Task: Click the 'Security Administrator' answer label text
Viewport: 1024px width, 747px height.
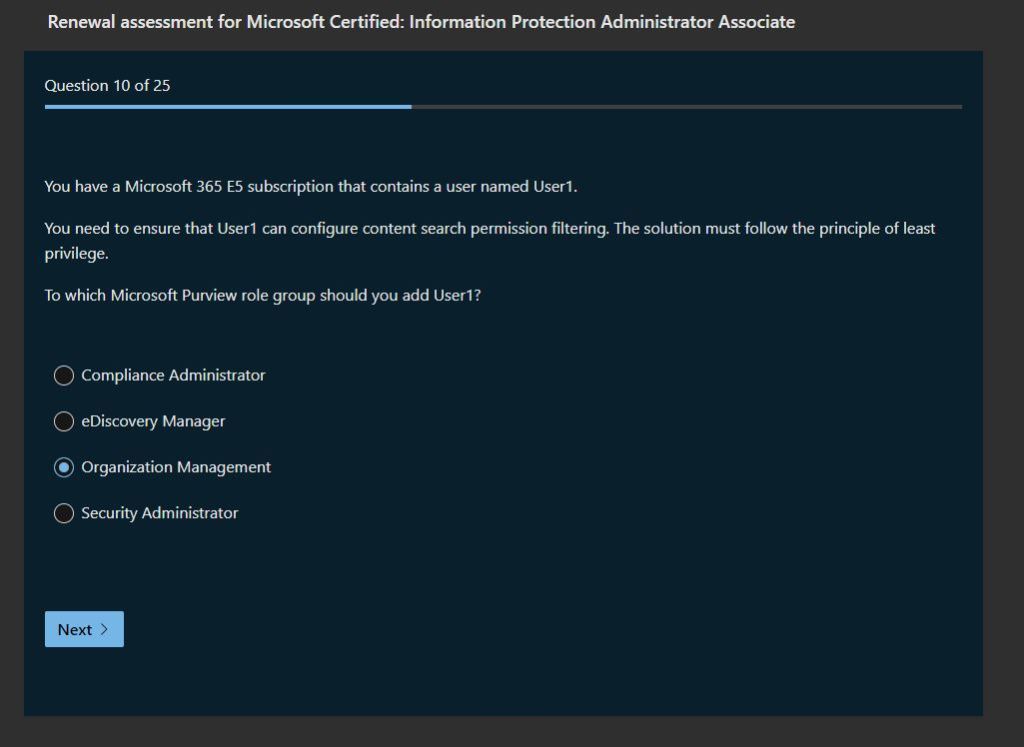Action: 160,514
